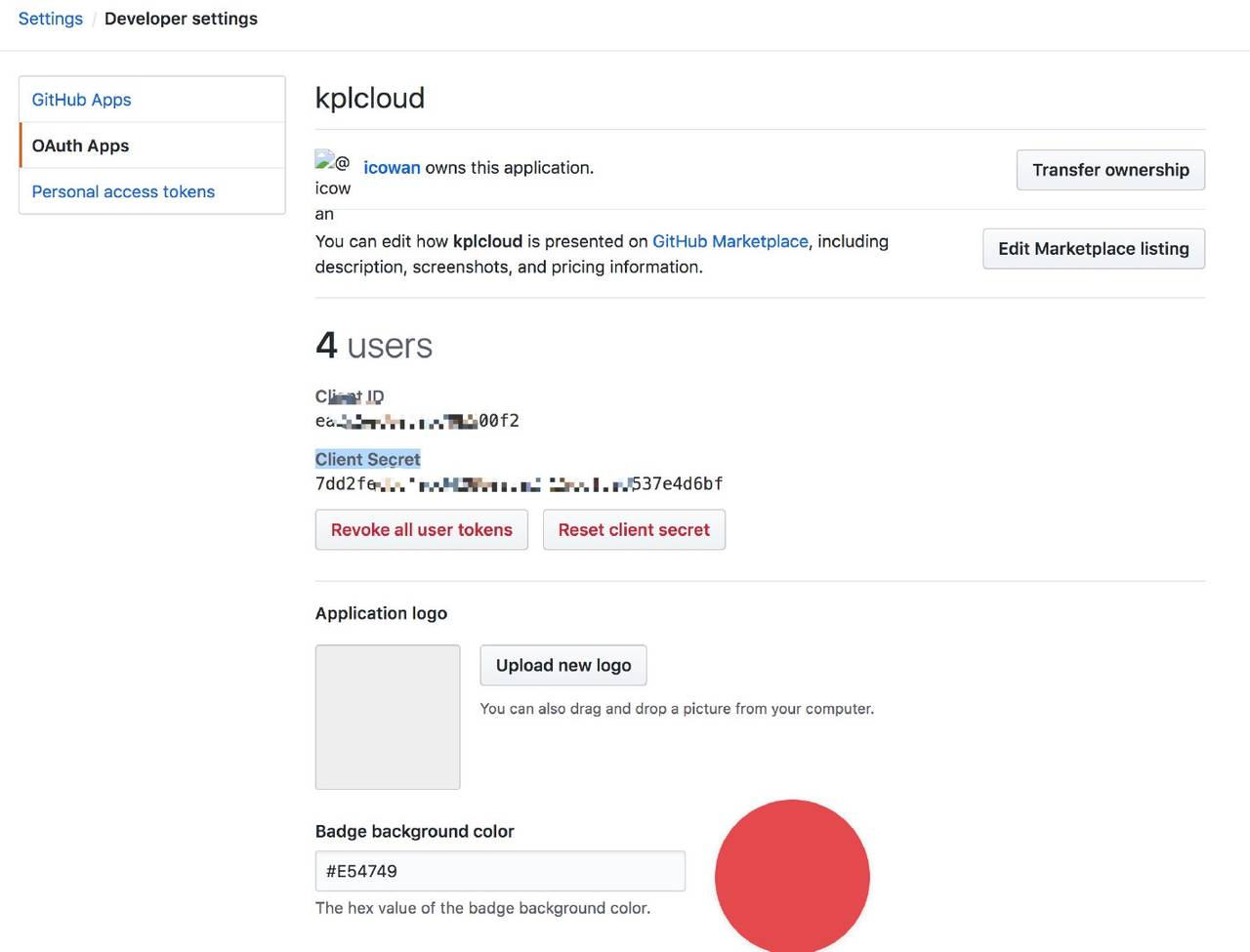Click the kplcloud application title
Screen dimensions: 1250x952
(369, 98)
